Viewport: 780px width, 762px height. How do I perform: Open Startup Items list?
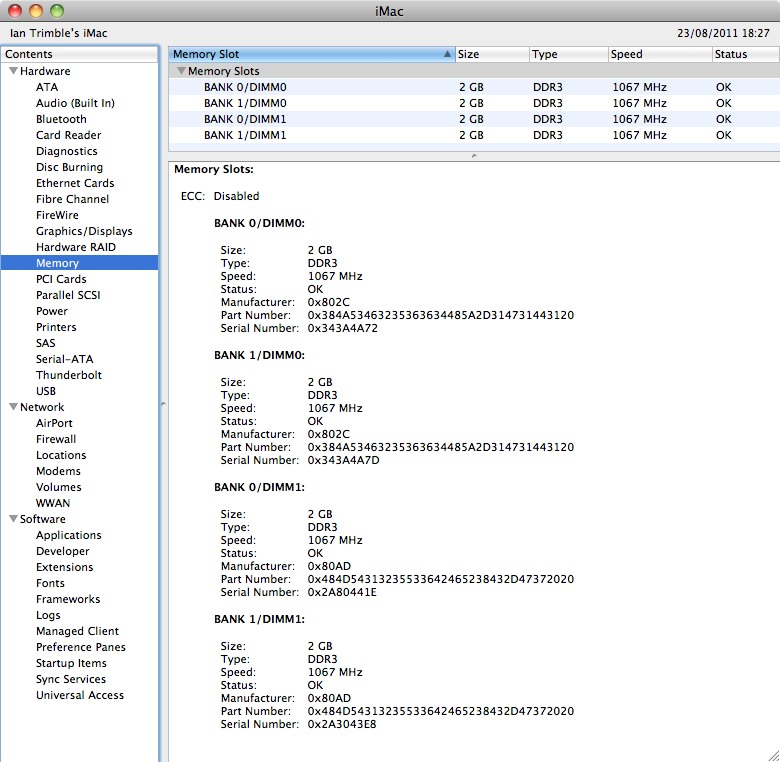coord(71,663)
